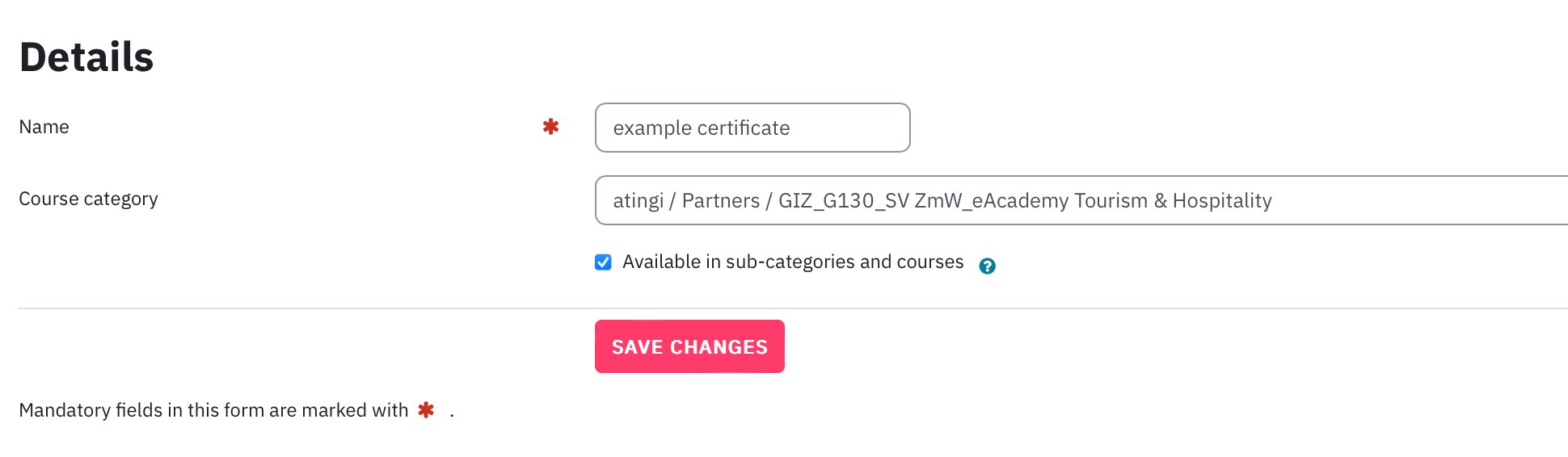Open the Course category dropdown
Image resolution: width=1568 pixels, height=457 pixels.
coord(1081,200)
